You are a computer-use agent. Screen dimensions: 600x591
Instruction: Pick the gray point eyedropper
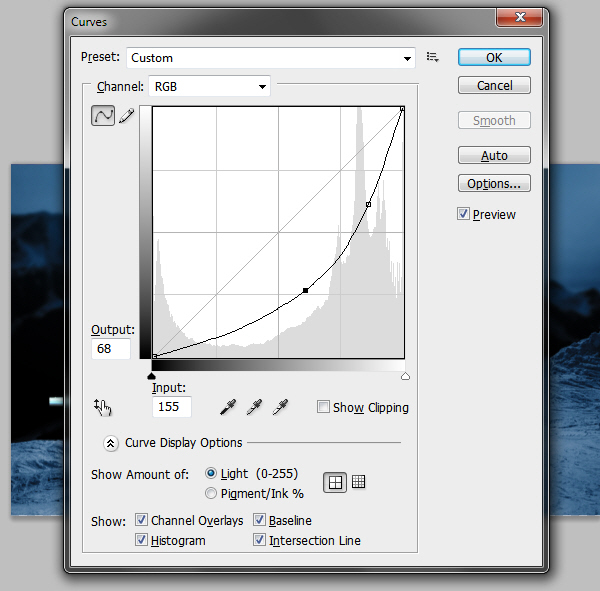[x=254, y=407]
